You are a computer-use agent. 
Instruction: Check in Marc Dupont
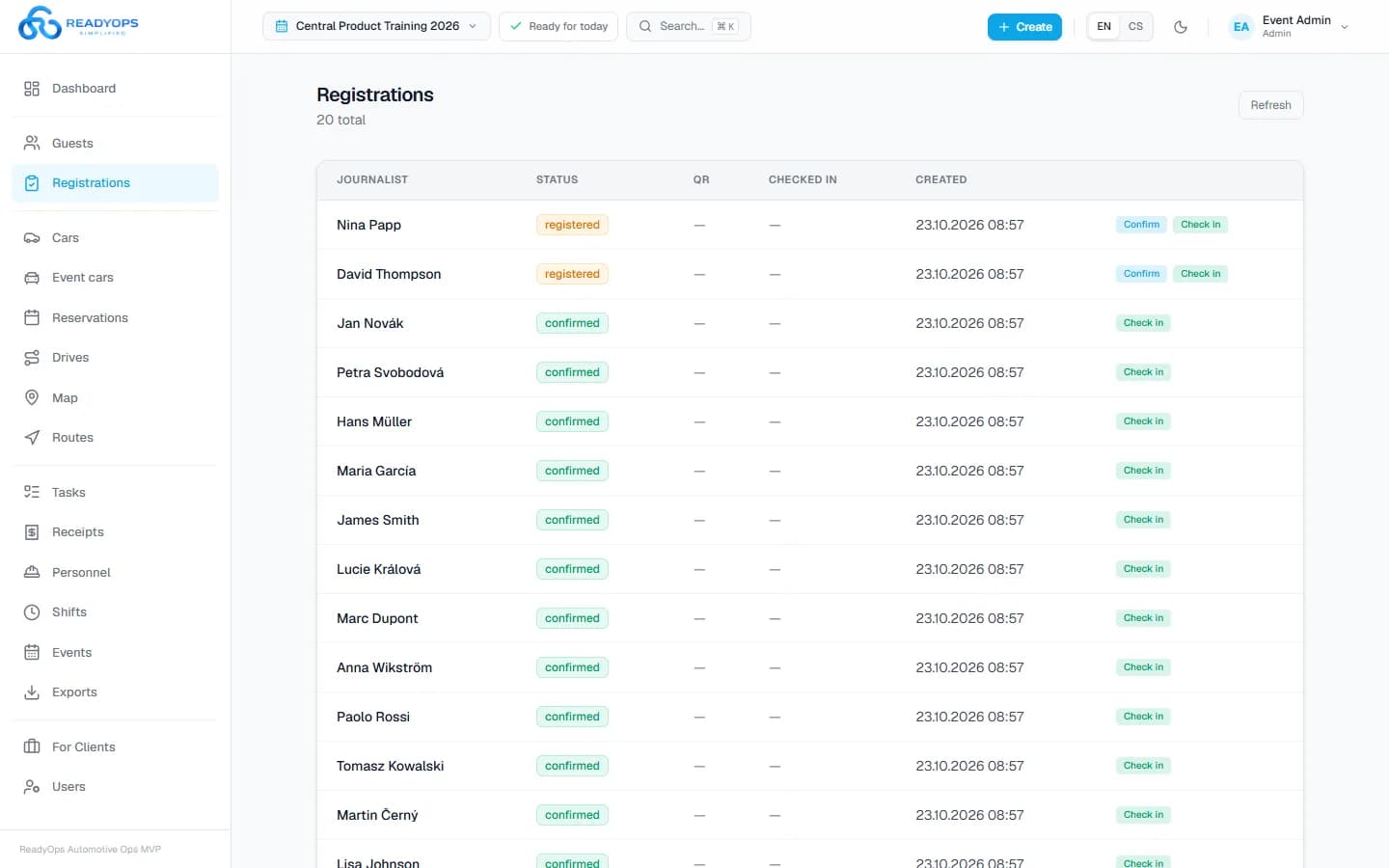click(1143, 618)
